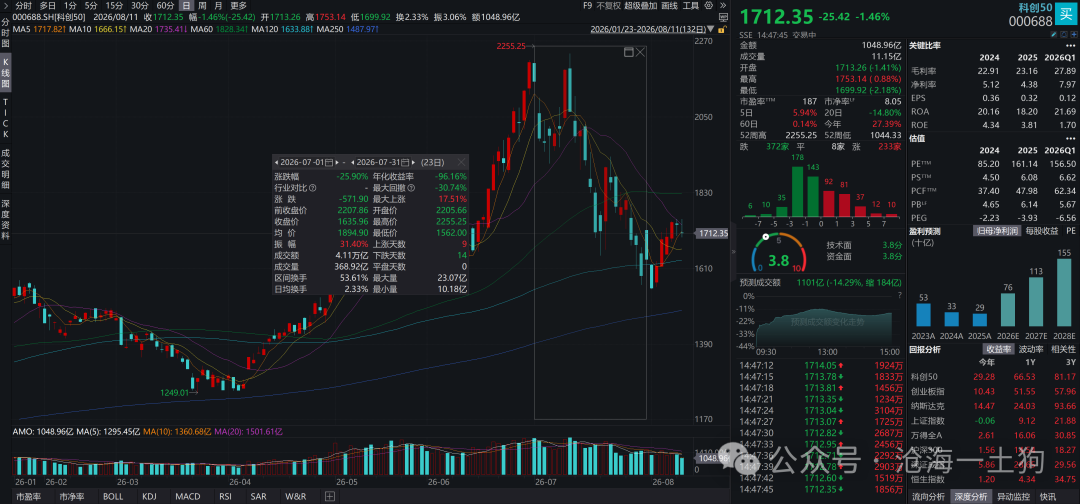Click the F9 shortcut button
The width and height of the screenshot is (1080, 504).
[x=588, y=6]
